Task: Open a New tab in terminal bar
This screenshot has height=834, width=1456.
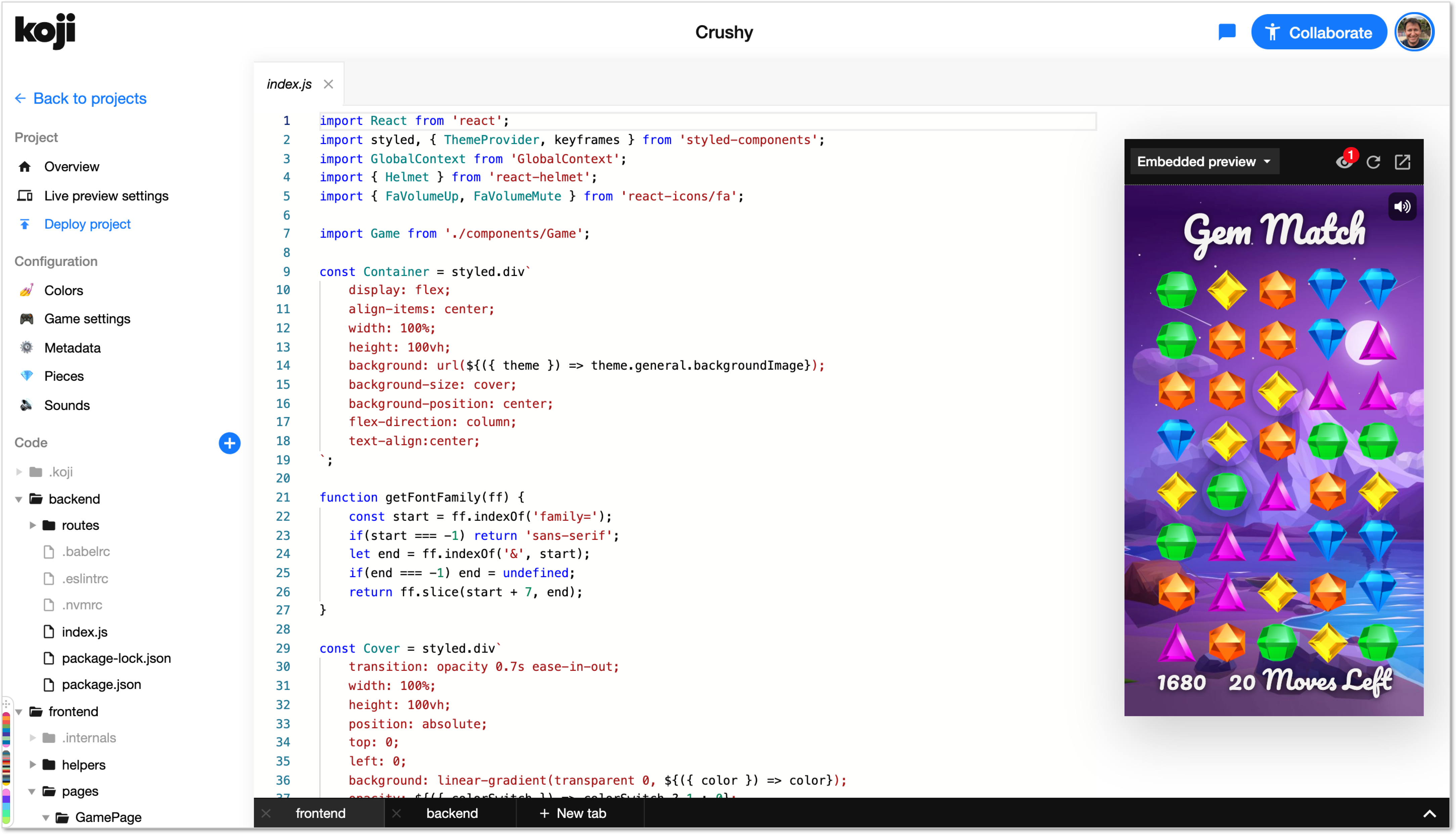Action: click(x=573, y=814)
